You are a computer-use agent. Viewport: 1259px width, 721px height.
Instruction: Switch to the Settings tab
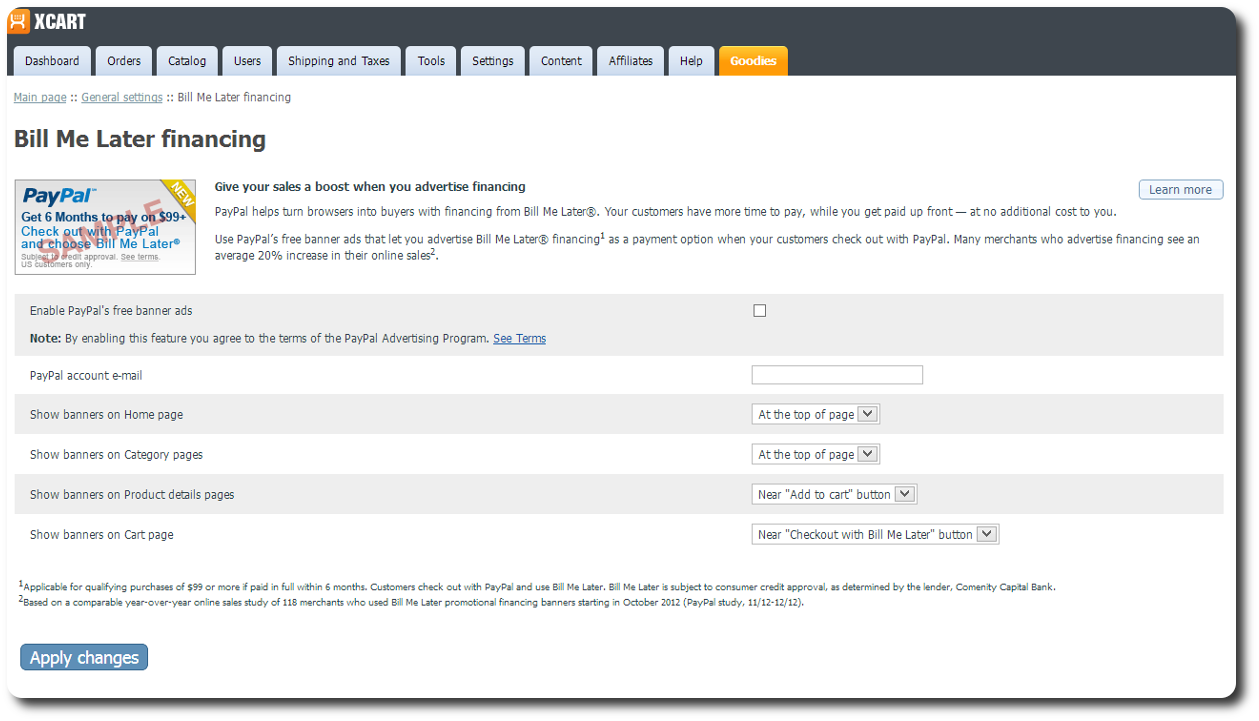pyautogui.click(x=493, y=61)
